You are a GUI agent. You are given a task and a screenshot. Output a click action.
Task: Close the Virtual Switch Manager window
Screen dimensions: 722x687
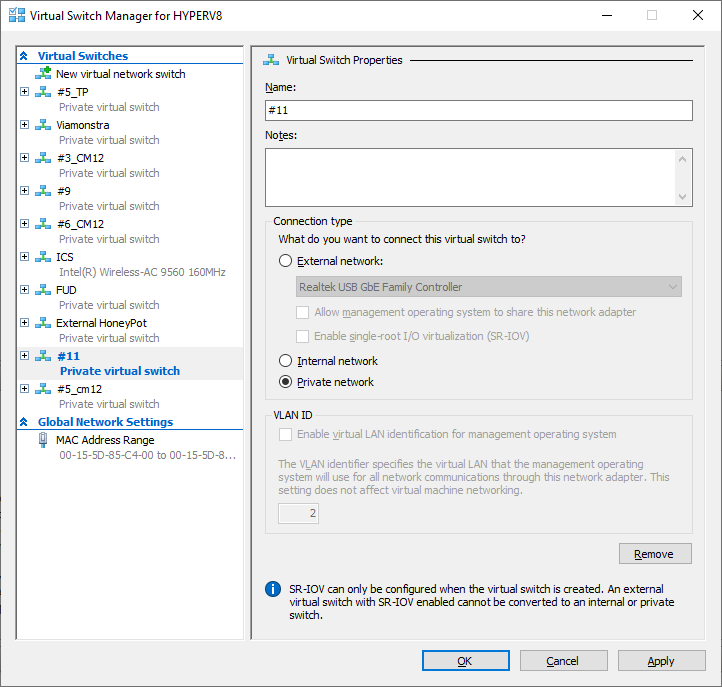point(698,15)
